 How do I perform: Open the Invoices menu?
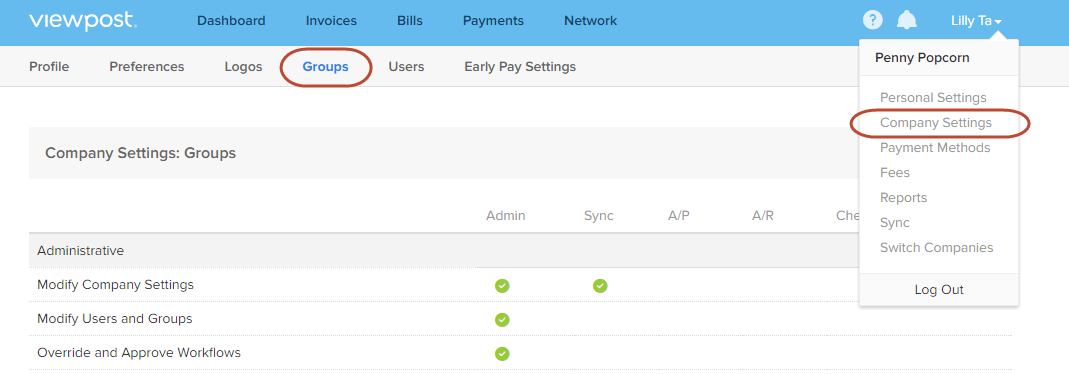coord(331,21)
